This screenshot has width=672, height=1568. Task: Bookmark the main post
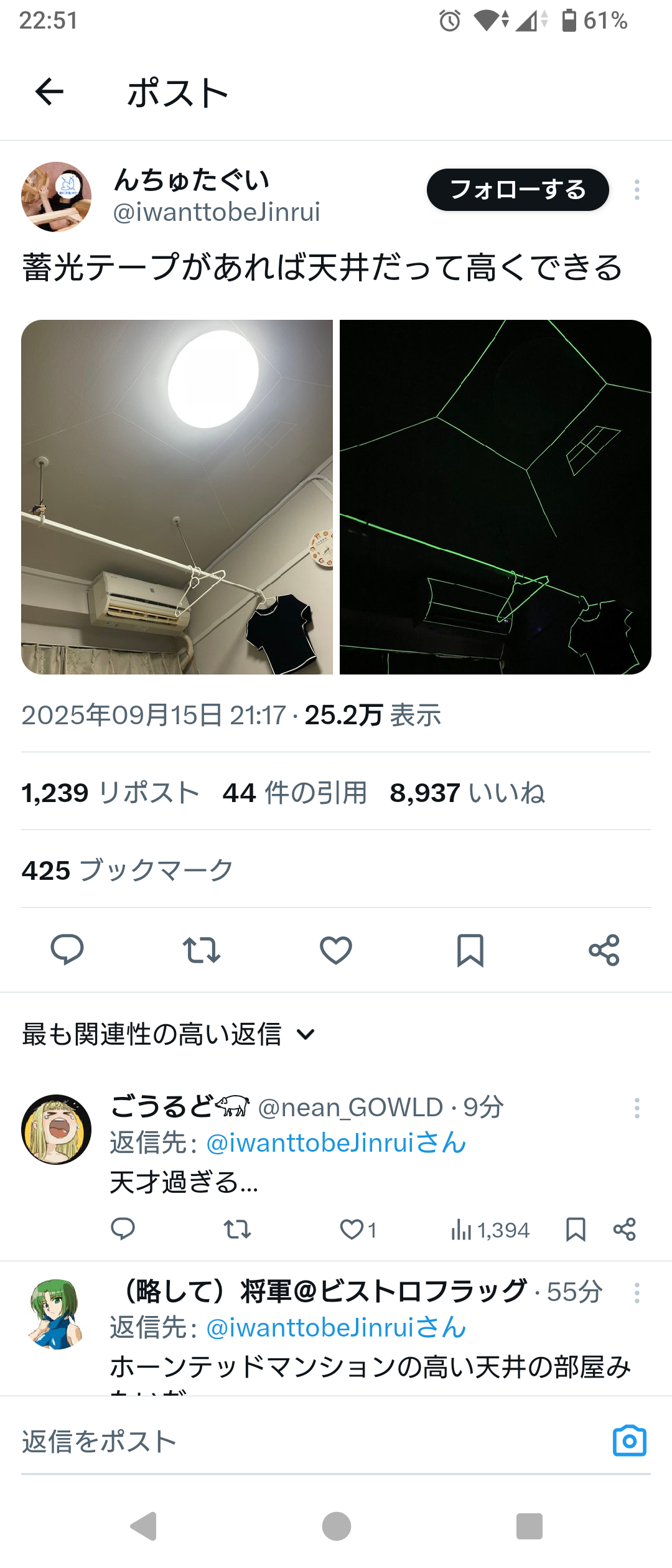pos(470,950)
